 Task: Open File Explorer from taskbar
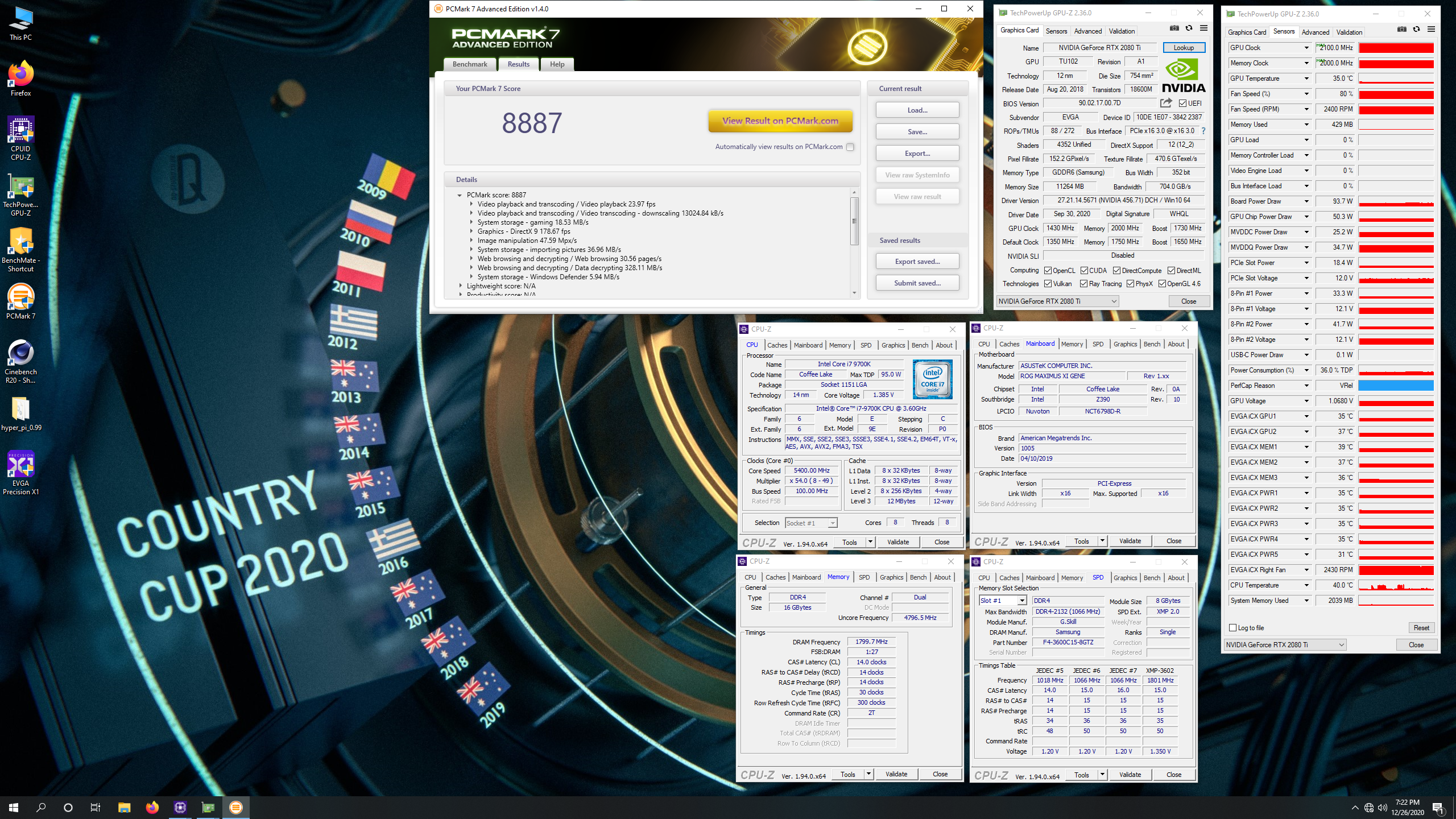124,807
